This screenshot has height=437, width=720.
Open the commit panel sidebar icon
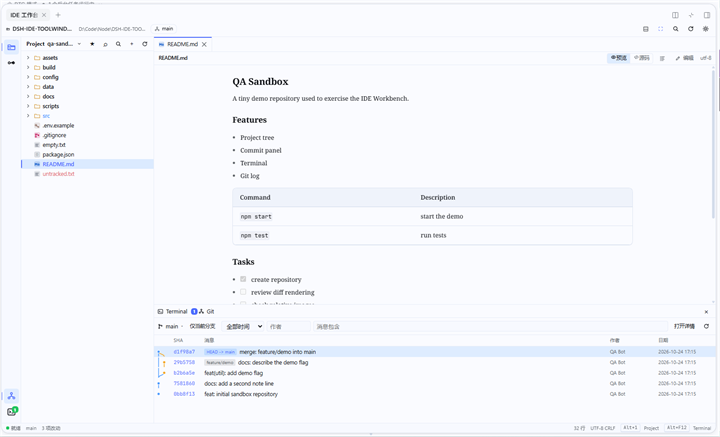(x=11, y=63)
